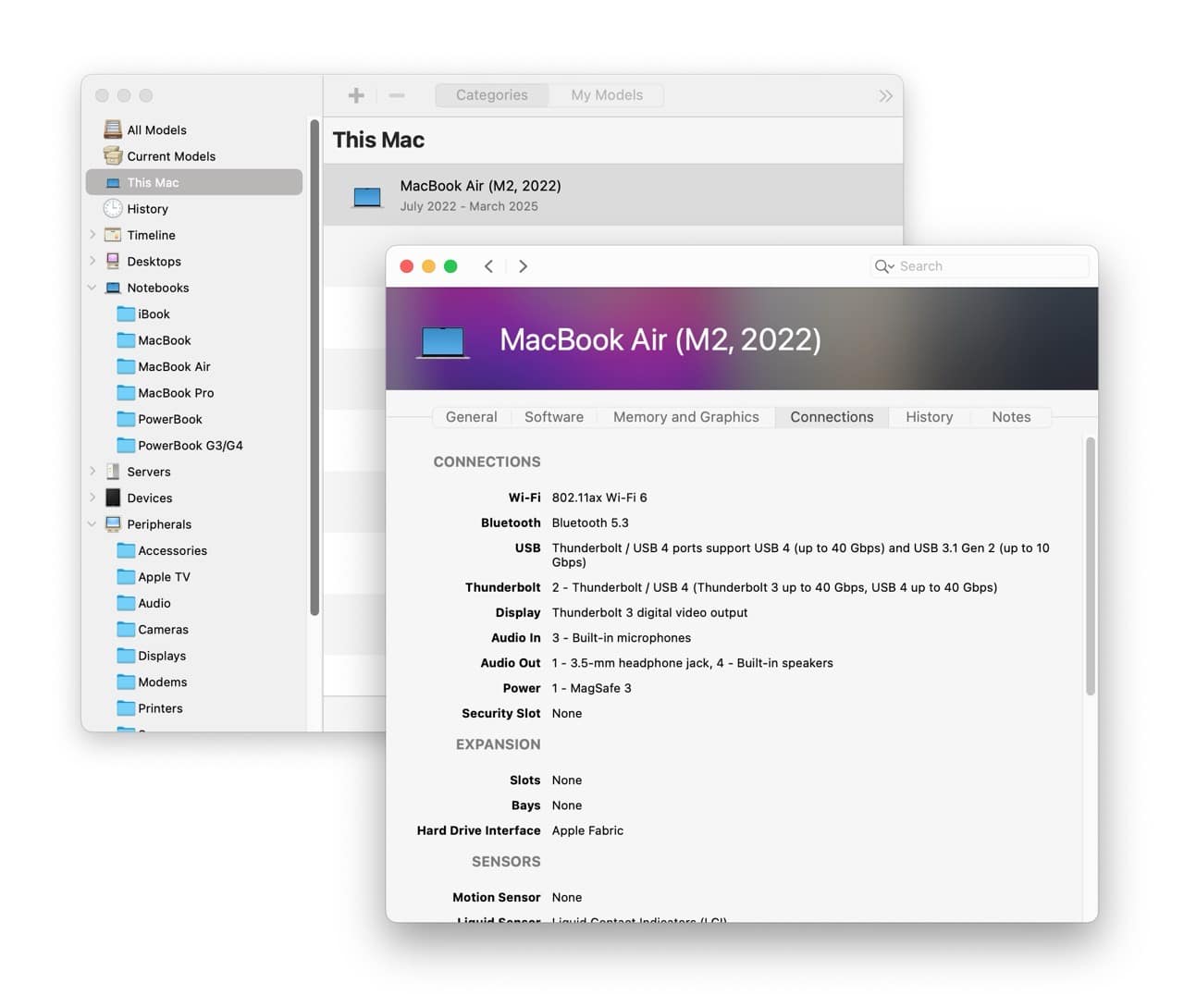
Task: Click the Desktops computer icon
Action: pyautogui.click(x=113, y=261)
